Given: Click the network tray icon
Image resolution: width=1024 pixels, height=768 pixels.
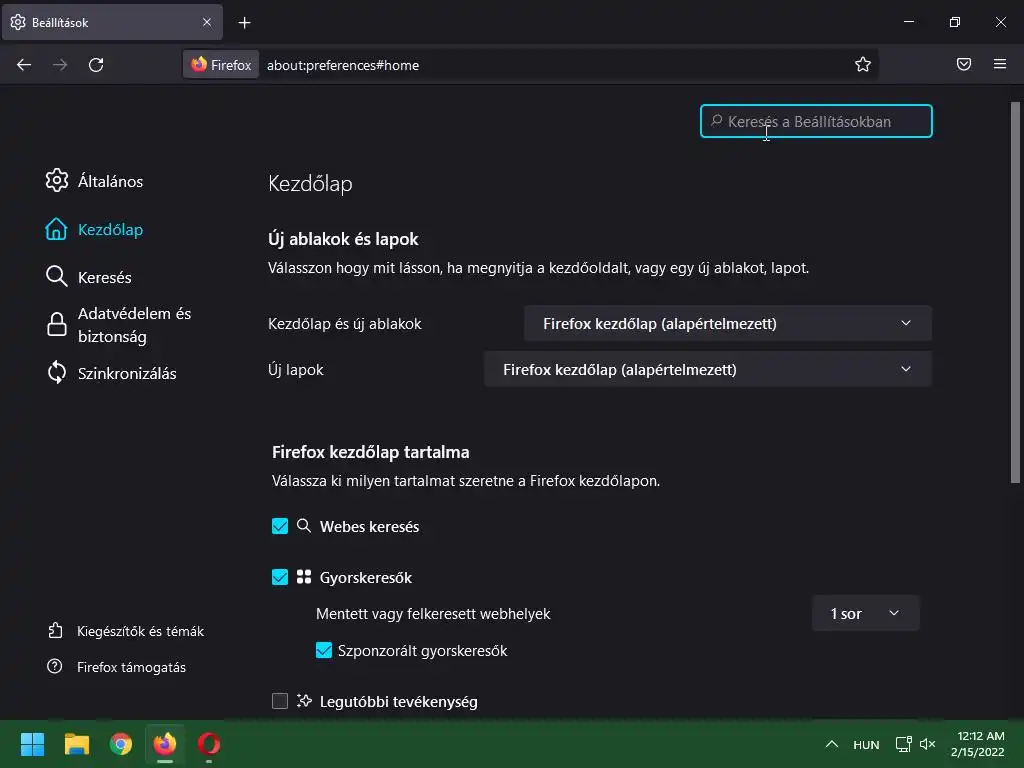Looking at the screenshot, I should tap(903, 744).
